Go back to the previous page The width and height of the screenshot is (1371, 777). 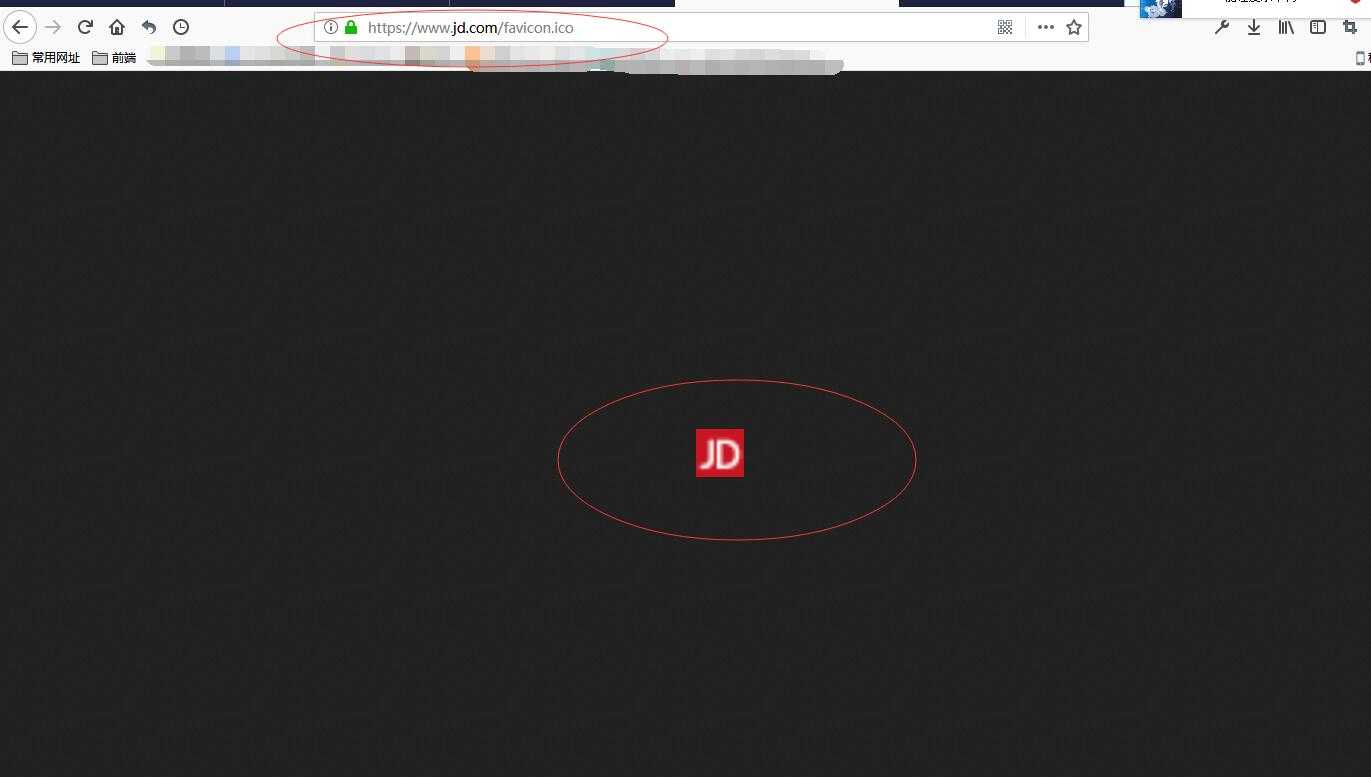click(x=20, y=27)
